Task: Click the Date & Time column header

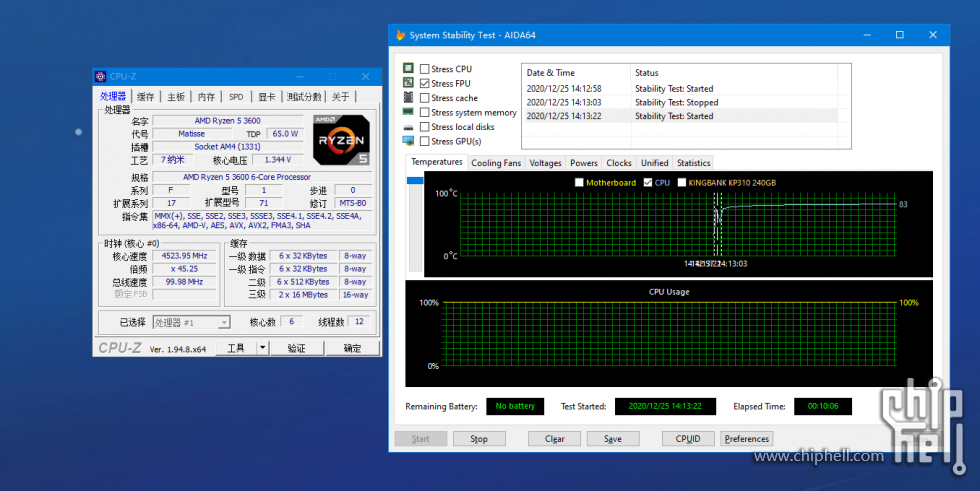Action: point(576,72)
